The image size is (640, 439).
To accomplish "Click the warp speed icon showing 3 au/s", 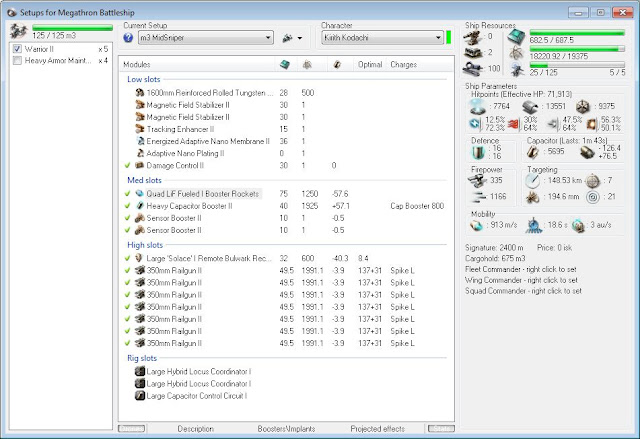I will [x=578, y=225].
